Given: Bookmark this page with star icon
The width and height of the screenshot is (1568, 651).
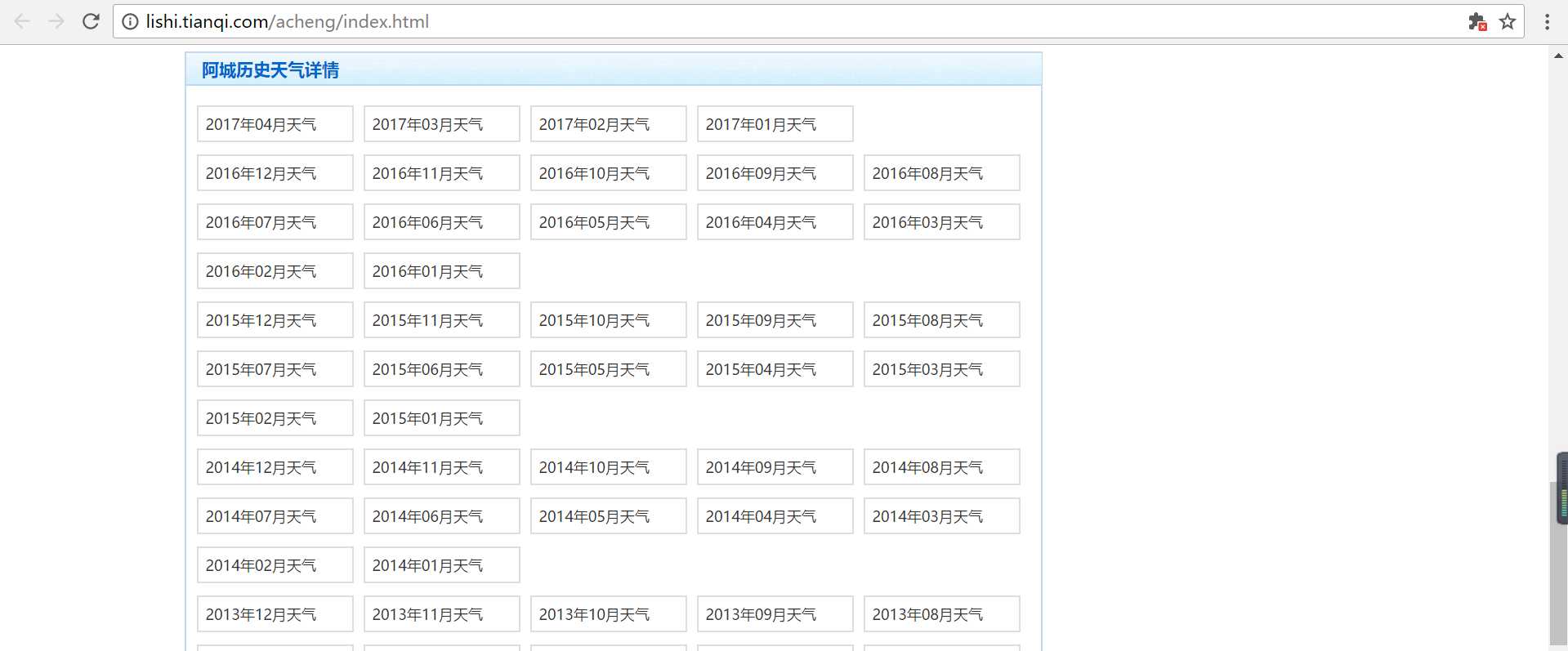Looking at the screenshot, I should point(1508,22).
